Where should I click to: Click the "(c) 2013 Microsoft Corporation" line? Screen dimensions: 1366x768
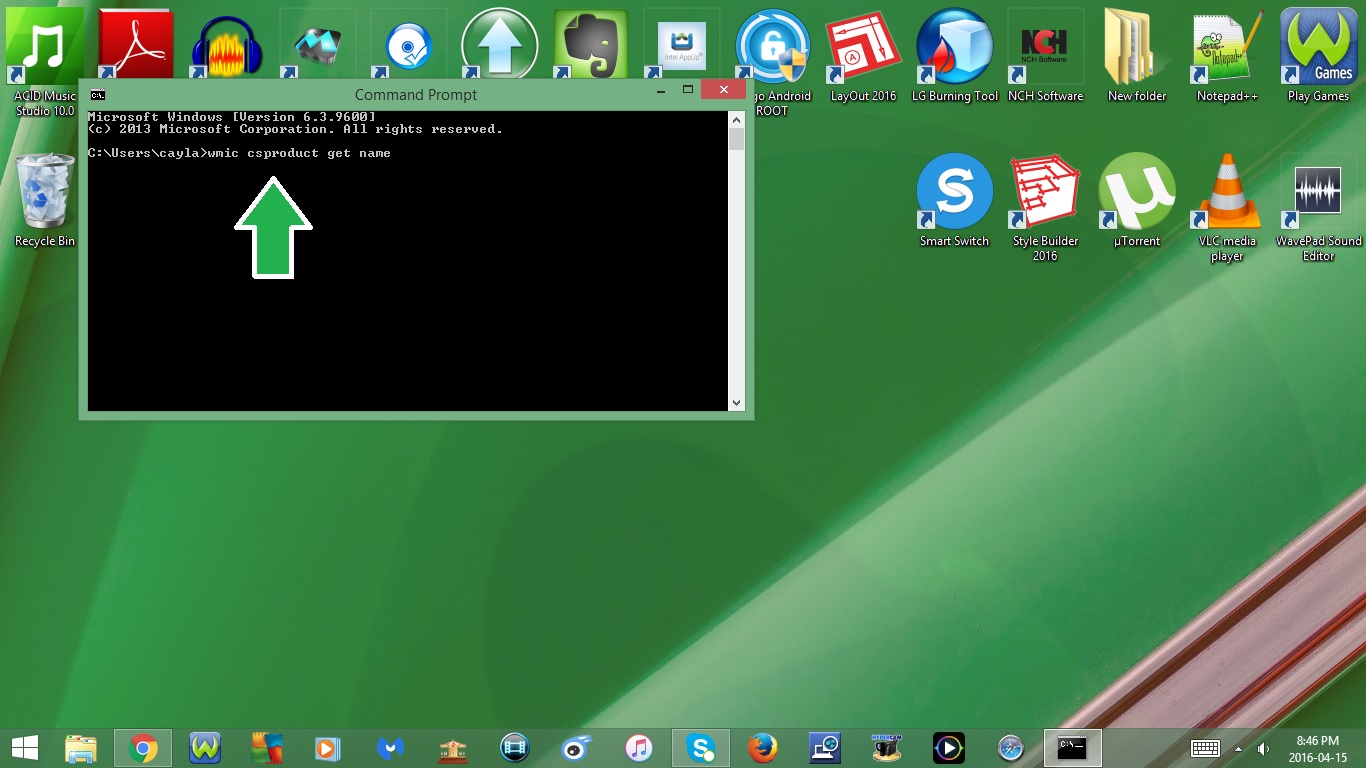295,129
